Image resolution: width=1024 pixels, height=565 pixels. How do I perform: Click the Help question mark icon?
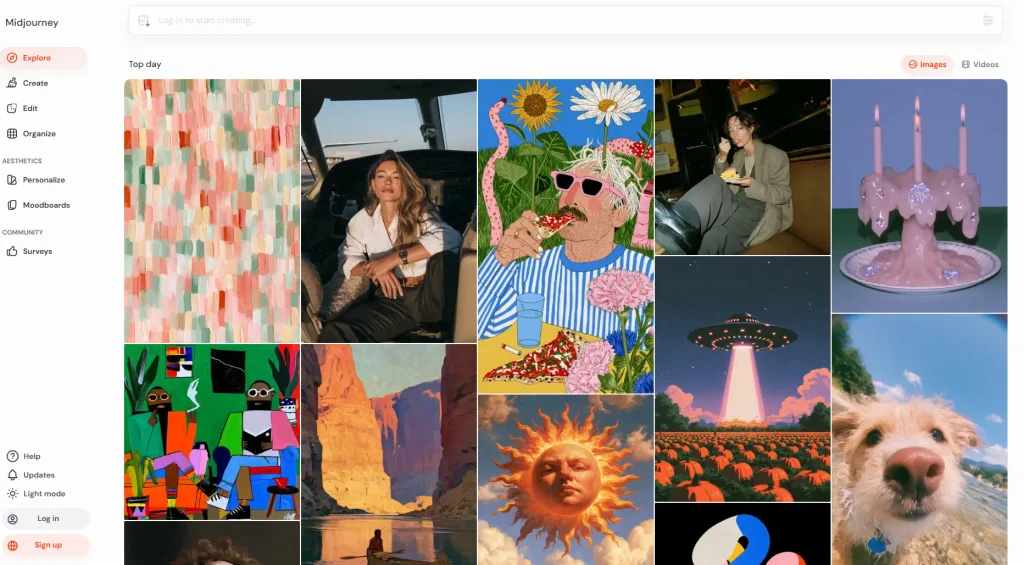click(x=12, y=456)
